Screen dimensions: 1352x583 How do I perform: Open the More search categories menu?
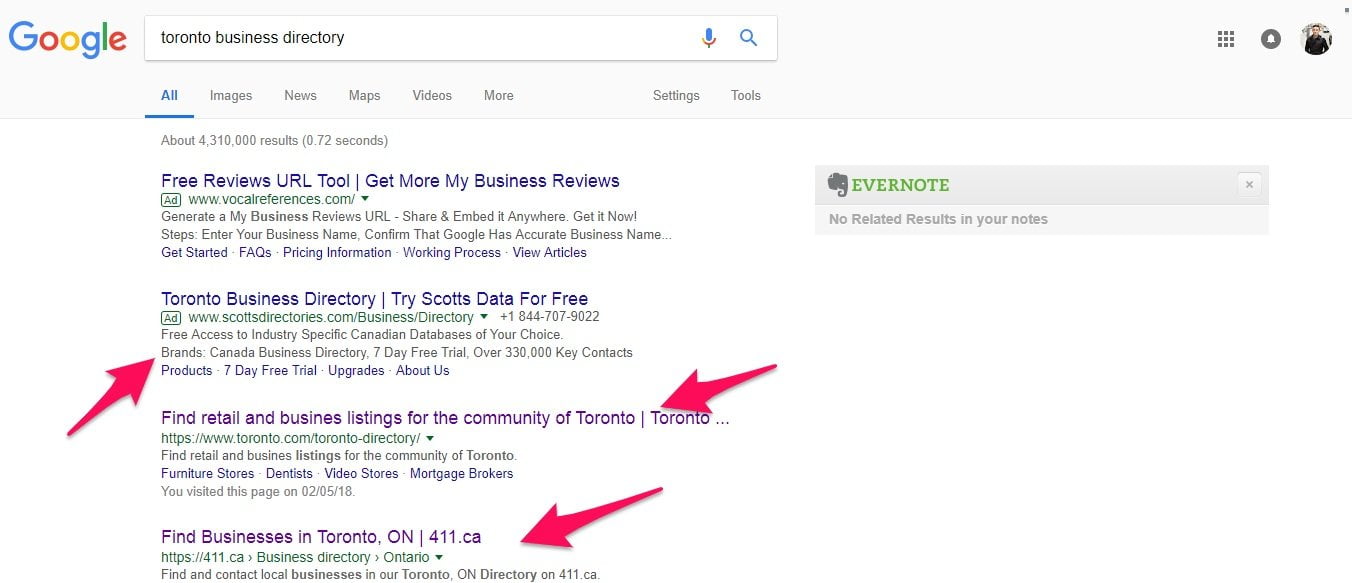tap(499, 96)
